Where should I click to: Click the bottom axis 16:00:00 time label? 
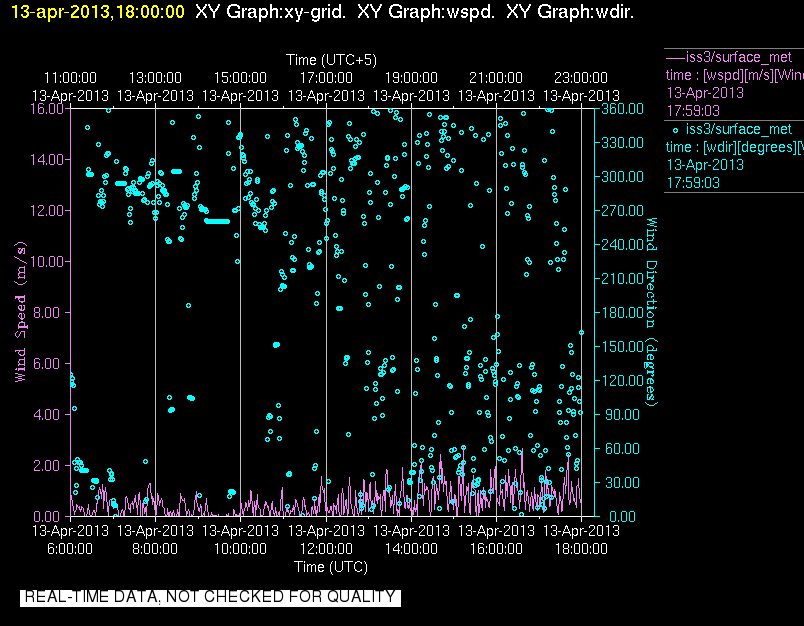[x=496, y=549]
